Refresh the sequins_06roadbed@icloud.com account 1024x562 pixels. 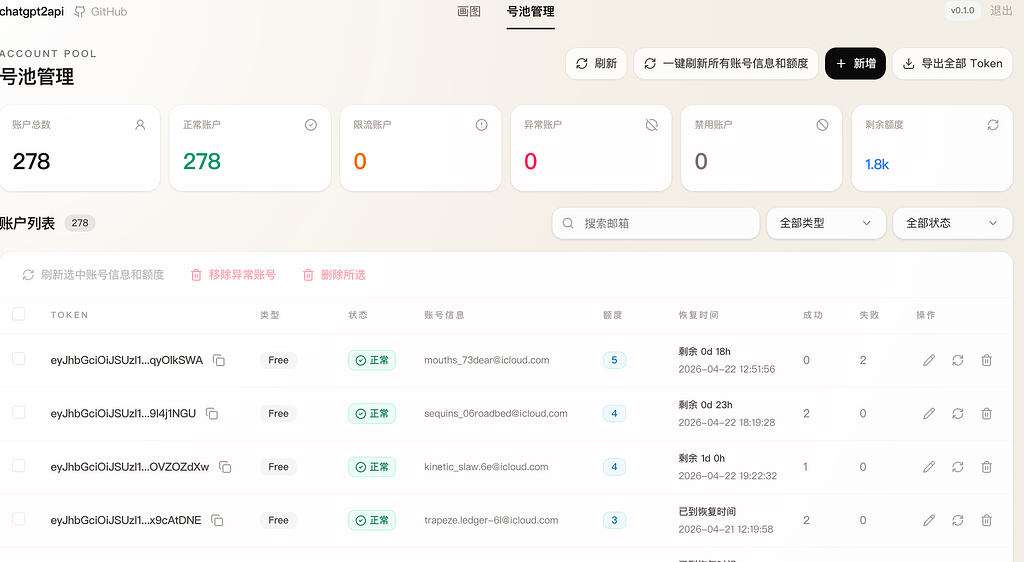pos(957,414)
